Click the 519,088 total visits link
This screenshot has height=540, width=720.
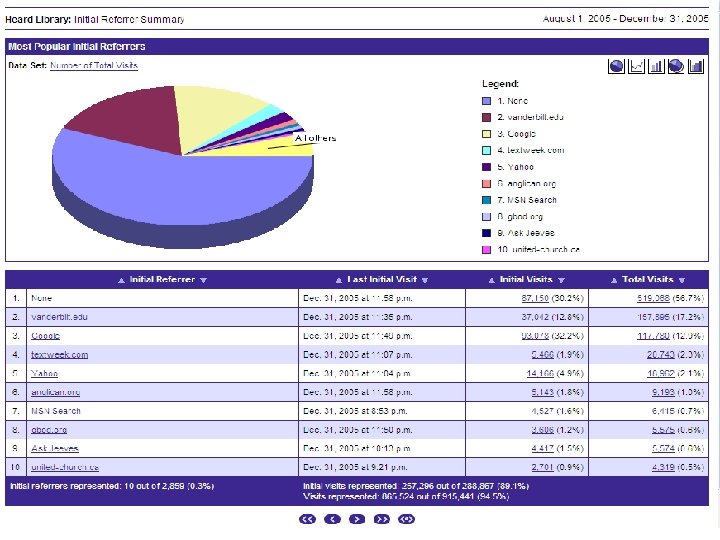click(653, 298)
